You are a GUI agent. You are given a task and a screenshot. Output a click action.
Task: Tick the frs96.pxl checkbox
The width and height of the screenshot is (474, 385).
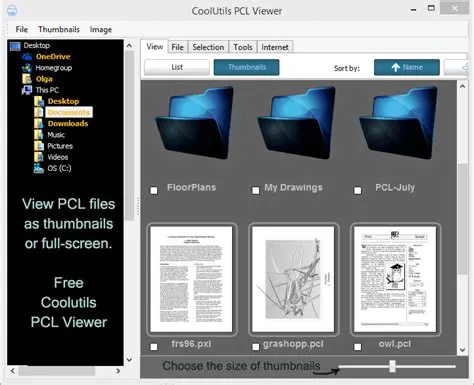(x=154, y=347)
